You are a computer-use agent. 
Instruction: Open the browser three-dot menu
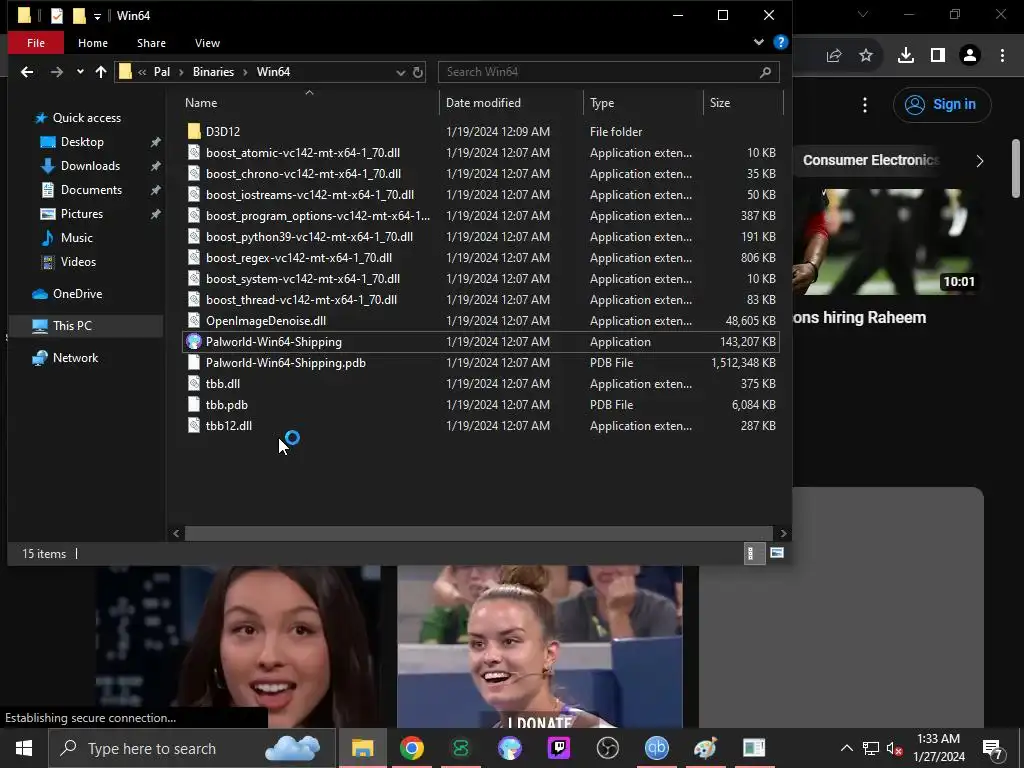[x=1002, y=56]
